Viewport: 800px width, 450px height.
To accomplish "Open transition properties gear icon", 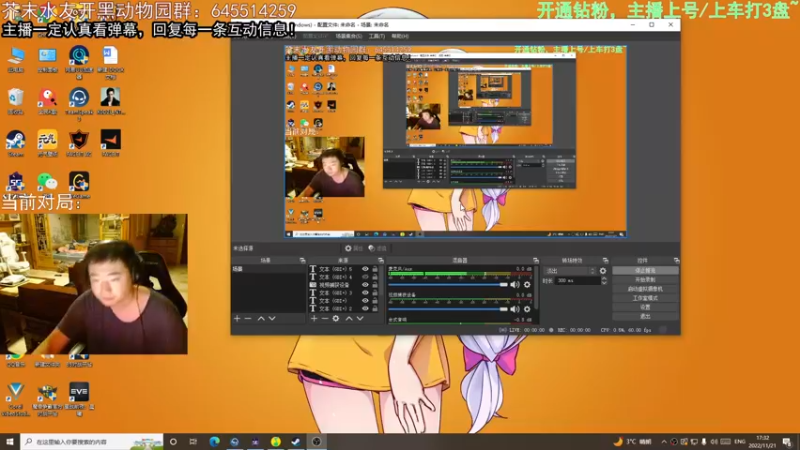I will (x=603, y=271).
